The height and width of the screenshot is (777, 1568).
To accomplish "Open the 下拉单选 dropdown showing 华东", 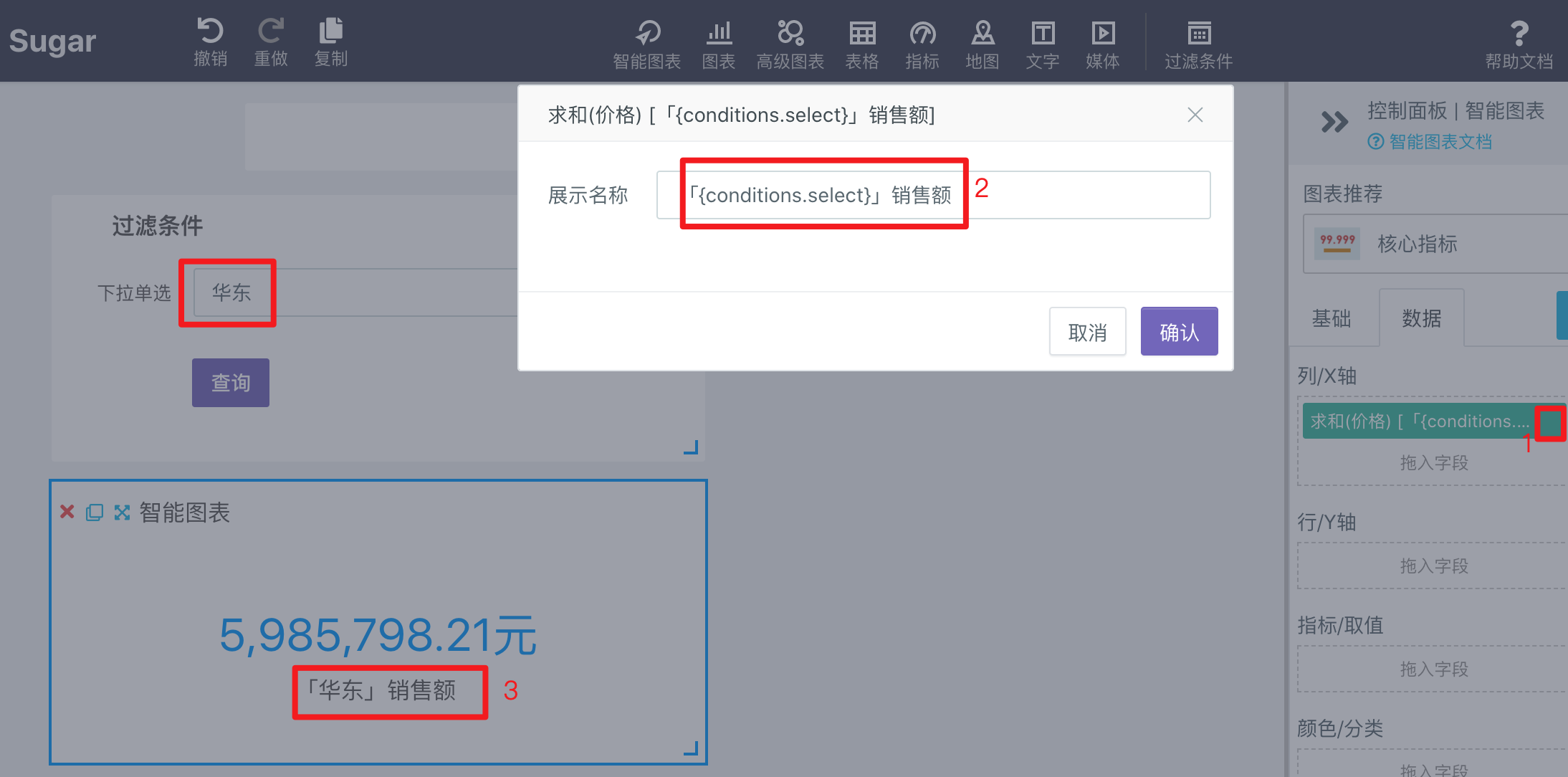I will (x=355, y=292).
